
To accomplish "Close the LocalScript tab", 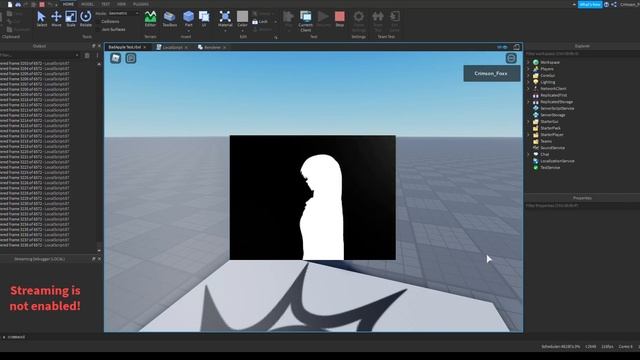I will tap(187, 47).
